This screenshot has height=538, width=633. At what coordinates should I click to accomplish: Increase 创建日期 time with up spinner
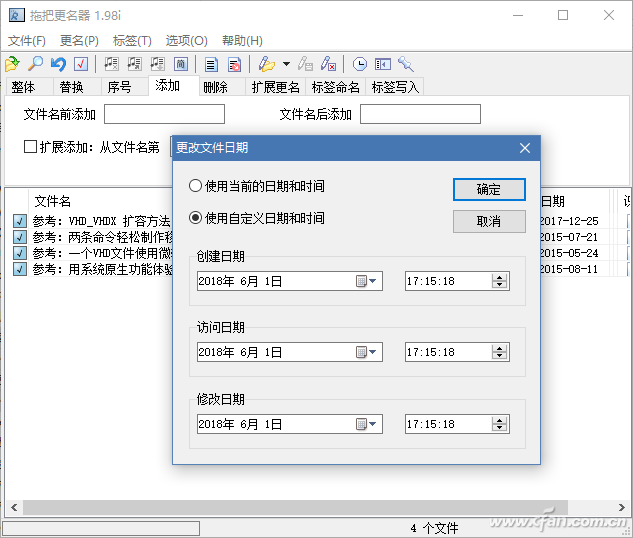click(x=500, y=277)
